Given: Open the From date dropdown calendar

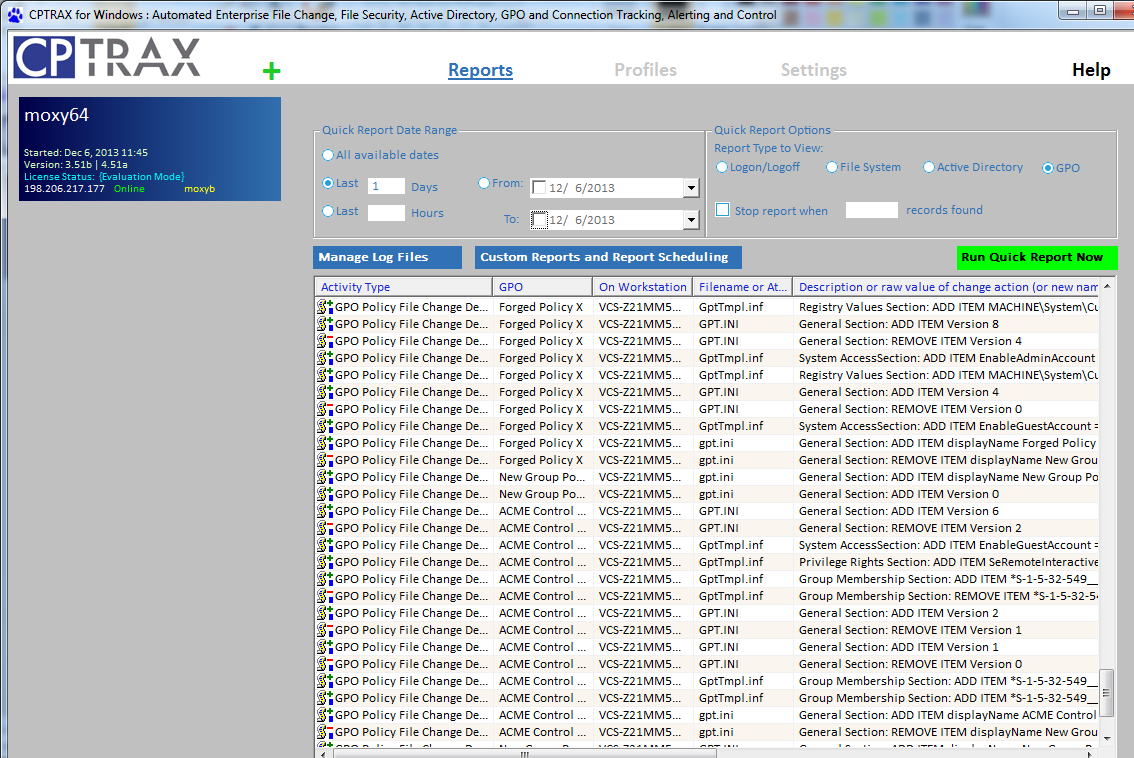Looking at the screenshot, I should pyautogui.click(x=691, y=188).
